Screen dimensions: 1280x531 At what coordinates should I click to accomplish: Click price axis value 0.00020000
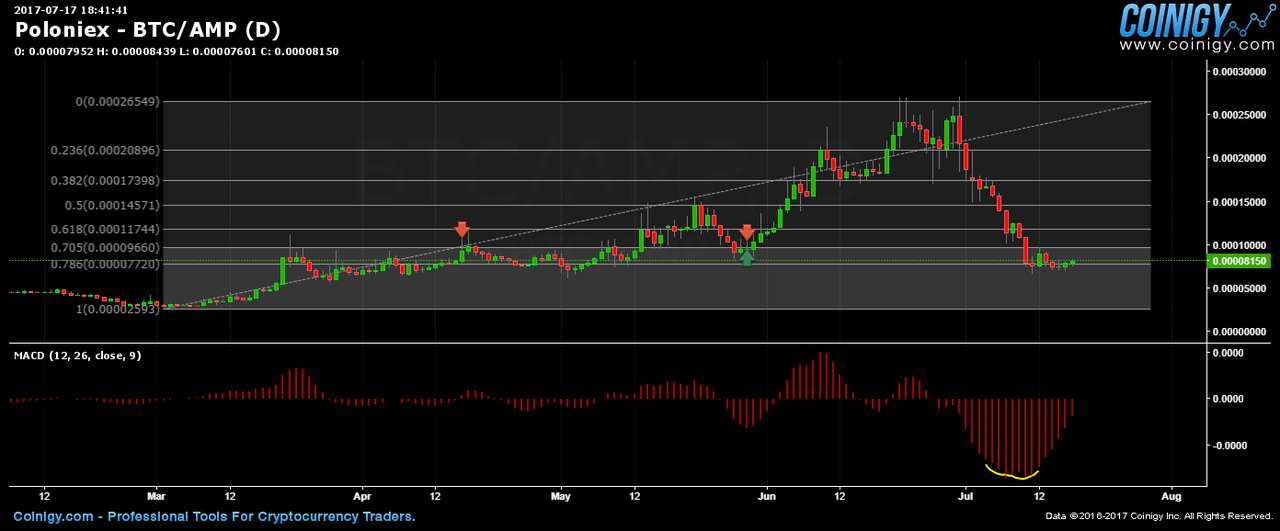pyautogui.click(x=1239, y=159)
